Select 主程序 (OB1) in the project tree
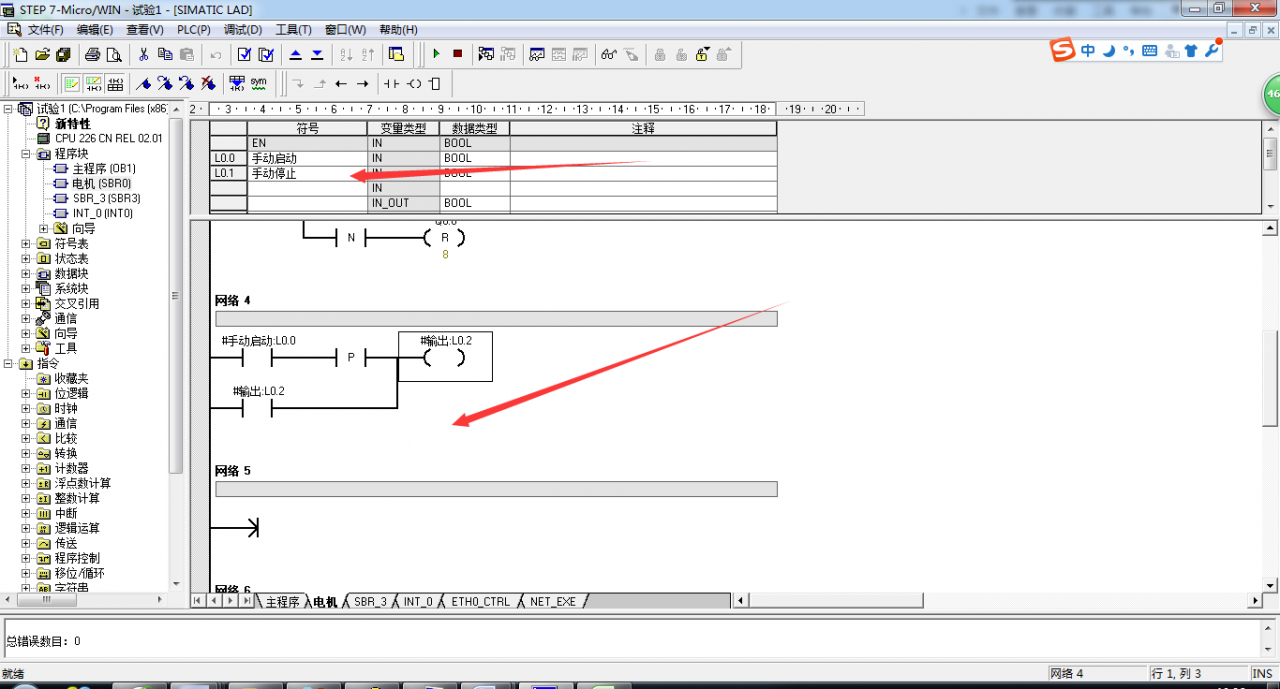Viewport: 1280px width, 689px height. (x=104, y=169)
